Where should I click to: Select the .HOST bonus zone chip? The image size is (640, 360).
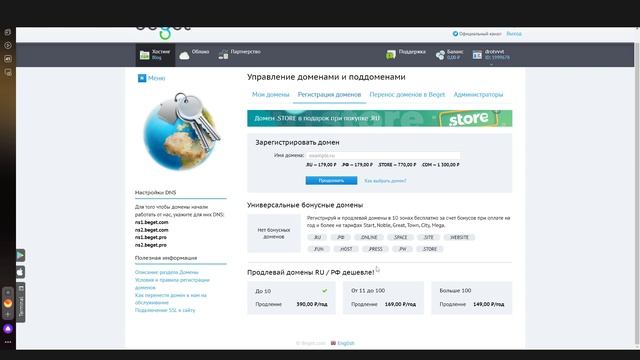(346, 249)
